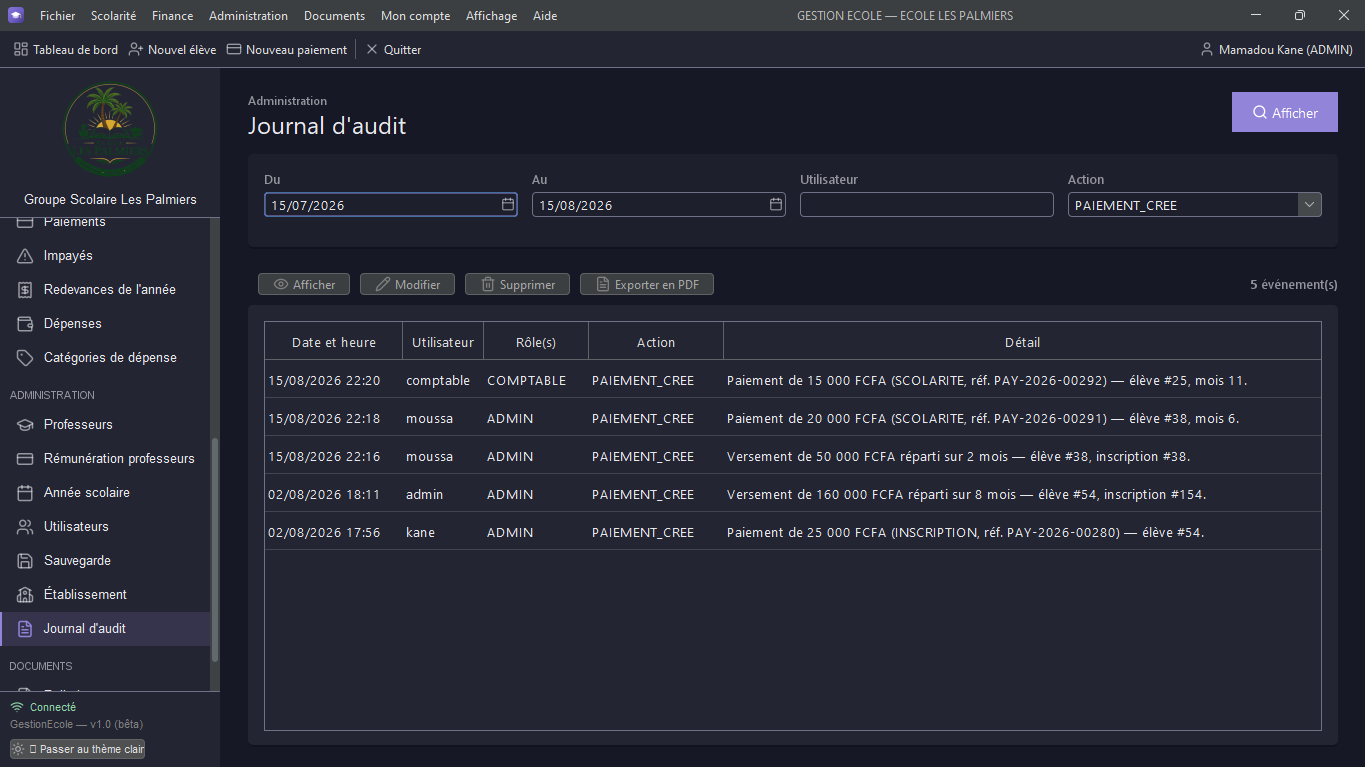Screen dimensions: 1365x767
Task: Click the Professeurs graduation cap icon
Action: click(x=25, y=425)
